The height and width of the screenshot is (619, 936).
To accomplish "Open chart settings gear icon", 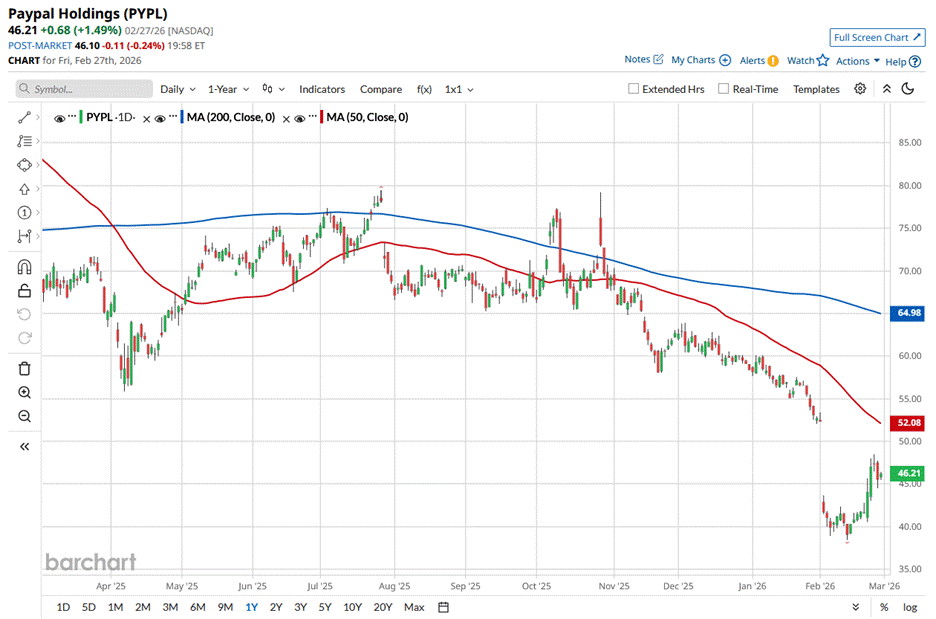I will click(x=860, y=89).
